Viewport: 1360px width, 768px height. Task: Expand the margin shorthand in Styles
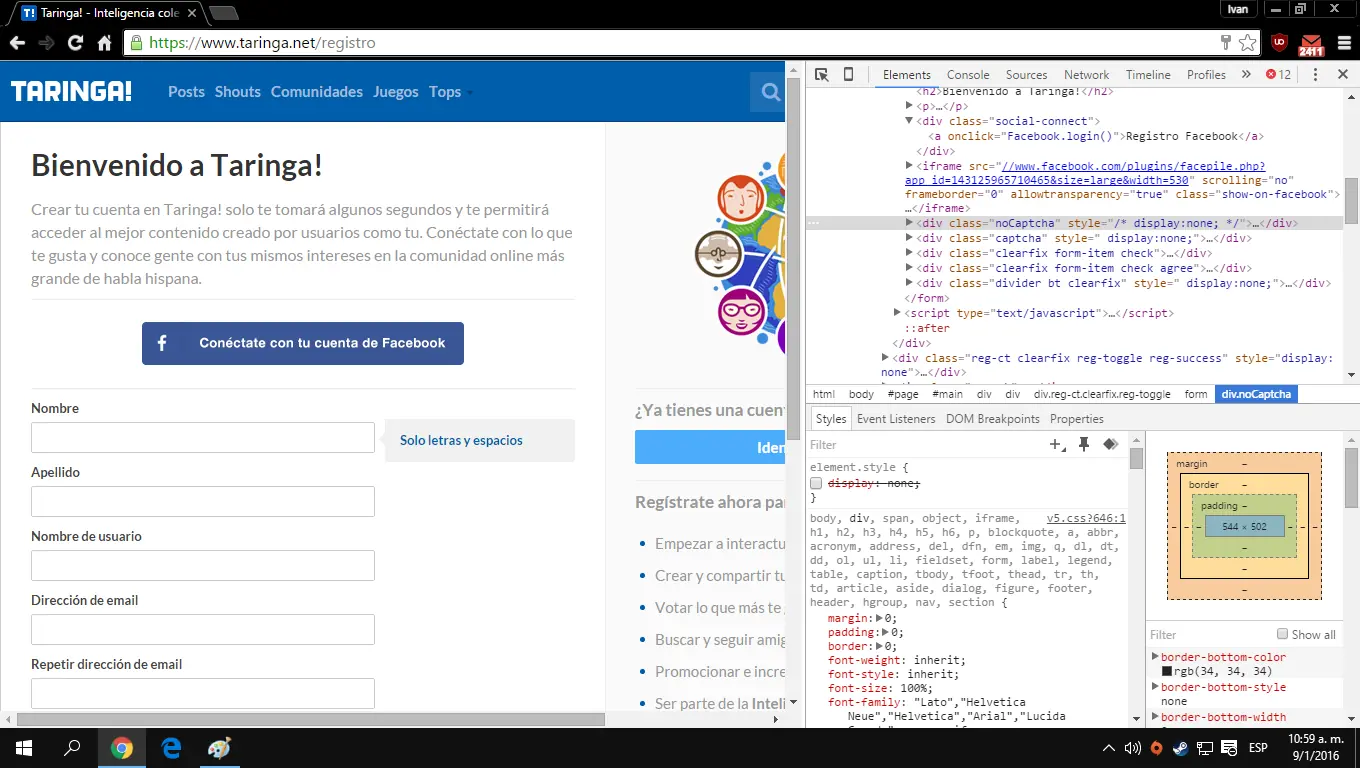pos(880,619)
